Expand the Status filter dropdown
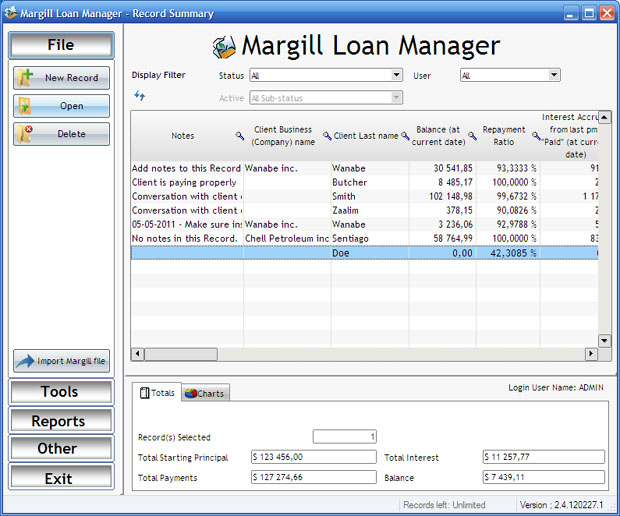Viewport: 620px width, 516px height. (x=396, y=75)
